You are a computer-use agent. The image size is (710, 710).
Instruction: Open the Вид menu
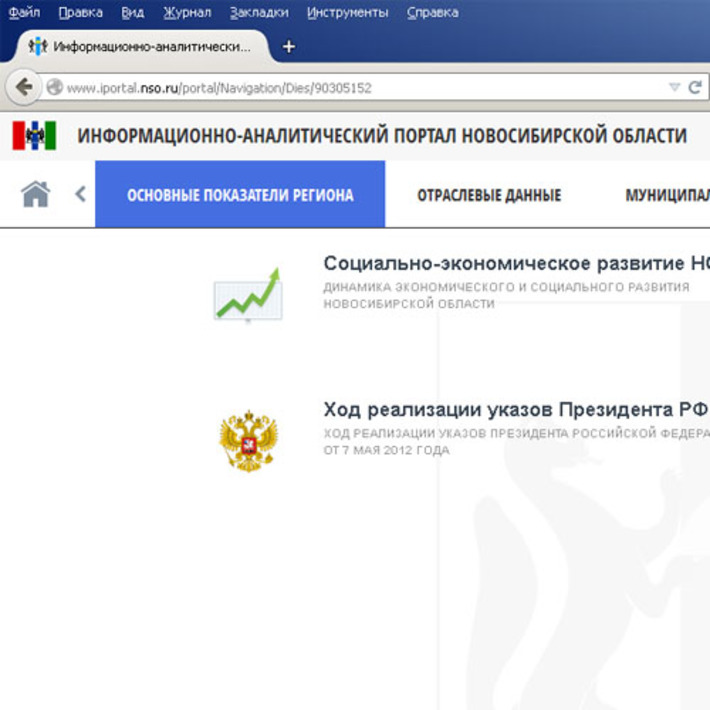(133, 12)
